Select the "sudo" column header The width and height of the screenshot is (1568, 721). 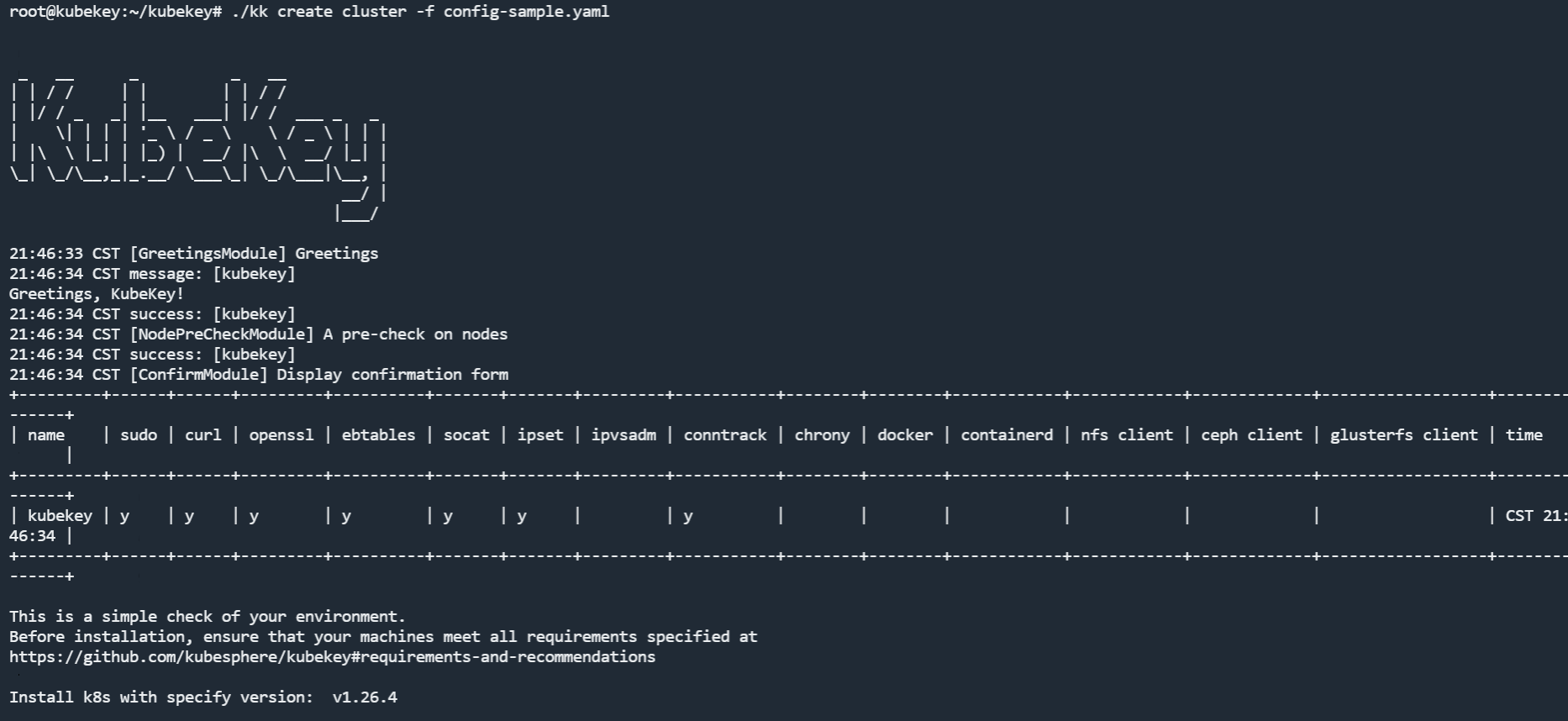pos(139,435)
